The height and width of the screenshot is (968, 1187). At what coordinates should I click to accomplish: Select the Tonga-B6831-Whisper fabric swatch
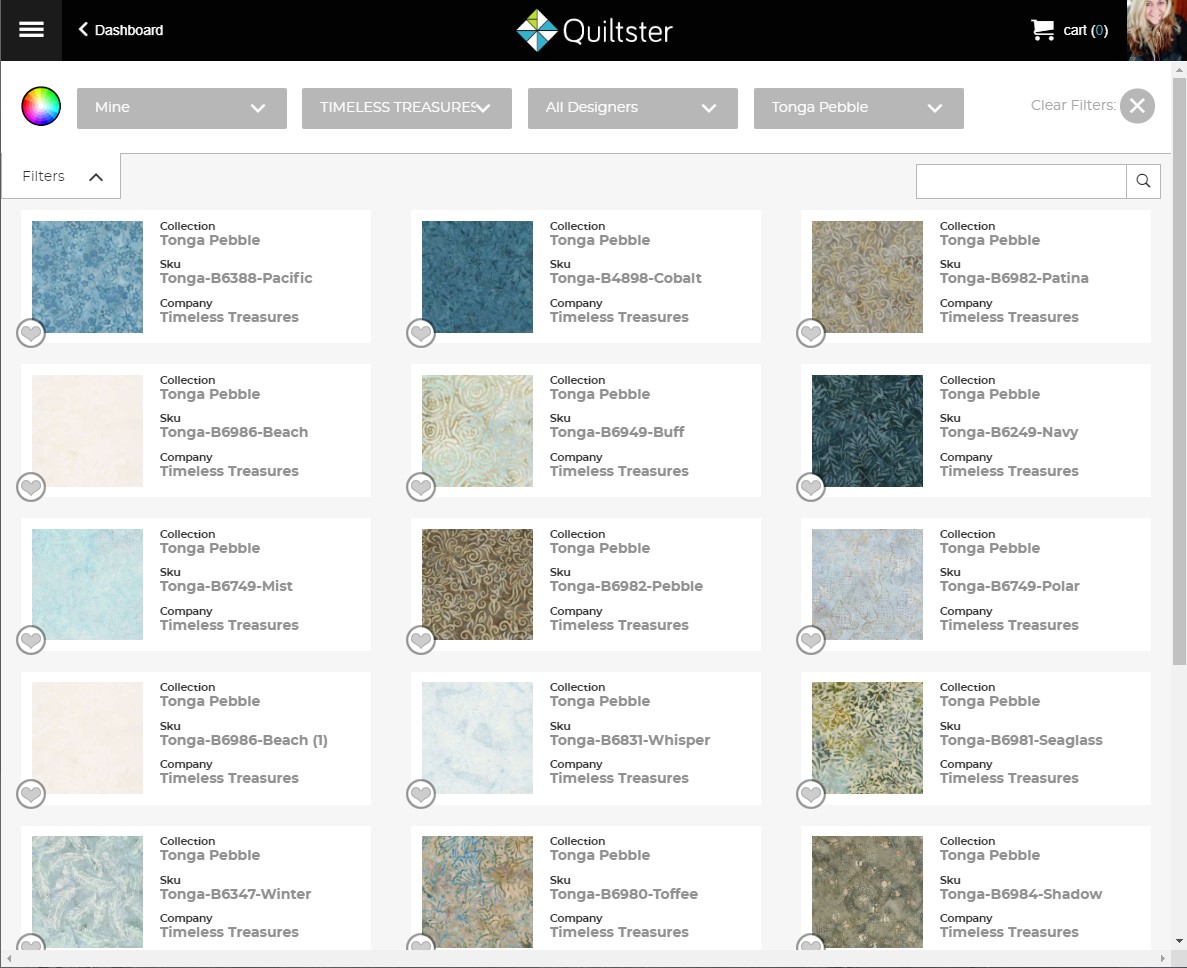tap(477, 738)
